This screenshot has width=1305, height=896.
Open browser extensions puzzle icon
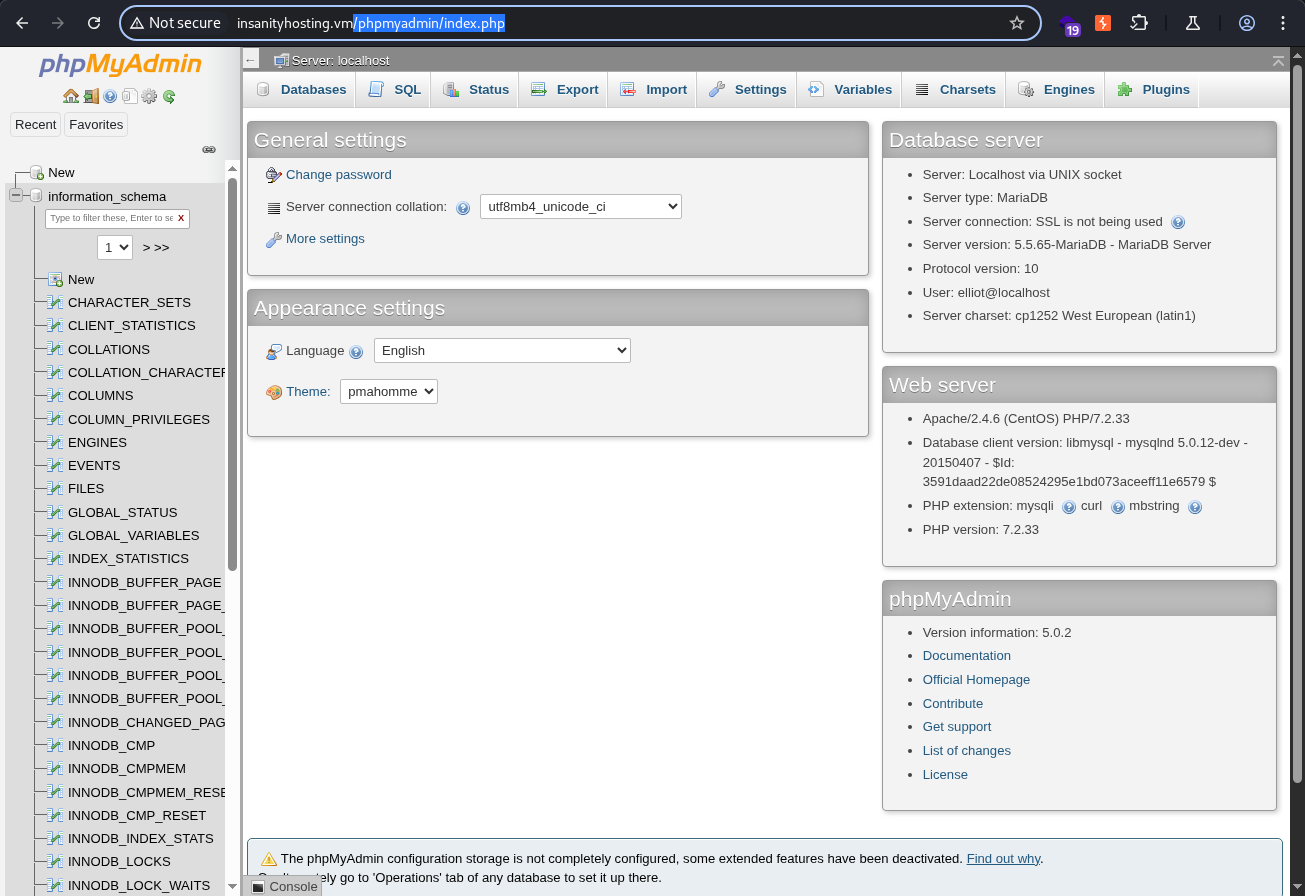pos(1139,23)
